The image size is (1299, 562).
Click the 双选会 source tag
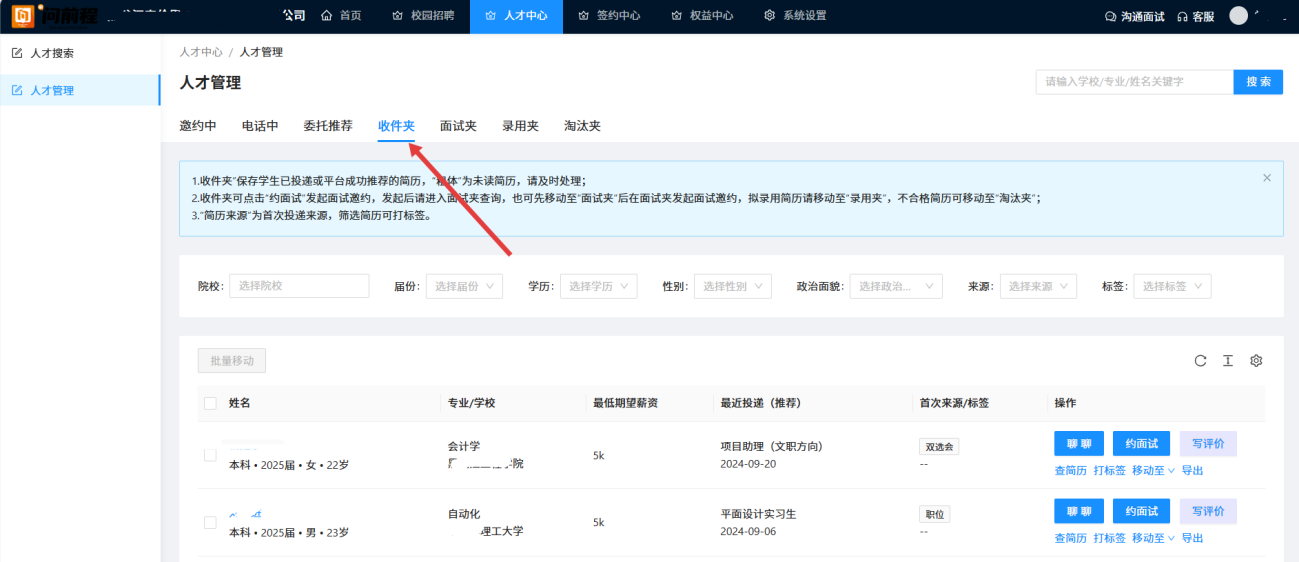pos(939,447)
